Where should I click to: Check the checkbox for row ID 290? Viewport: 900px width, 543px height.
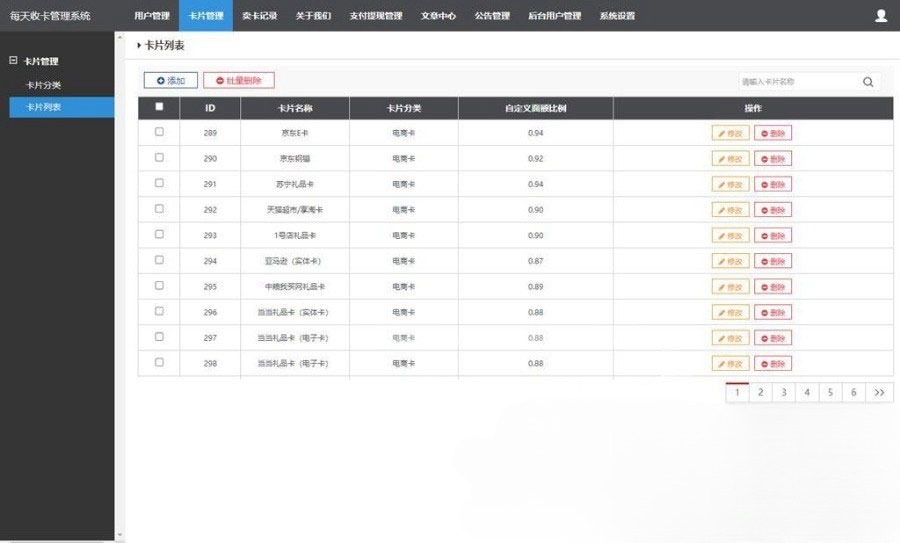159,158
